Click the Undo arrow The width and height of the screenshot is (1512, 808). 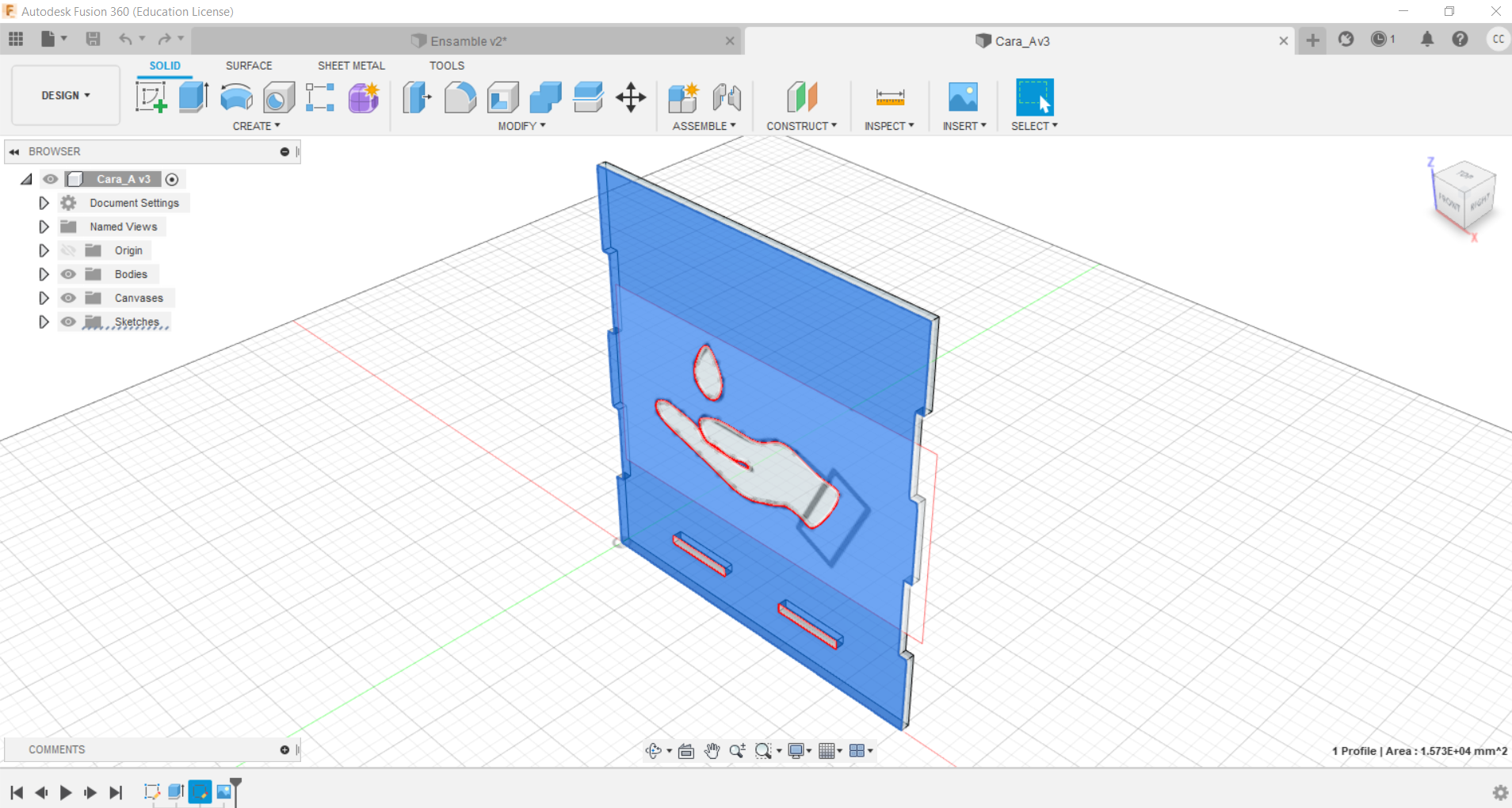click(x=125, y=39)
